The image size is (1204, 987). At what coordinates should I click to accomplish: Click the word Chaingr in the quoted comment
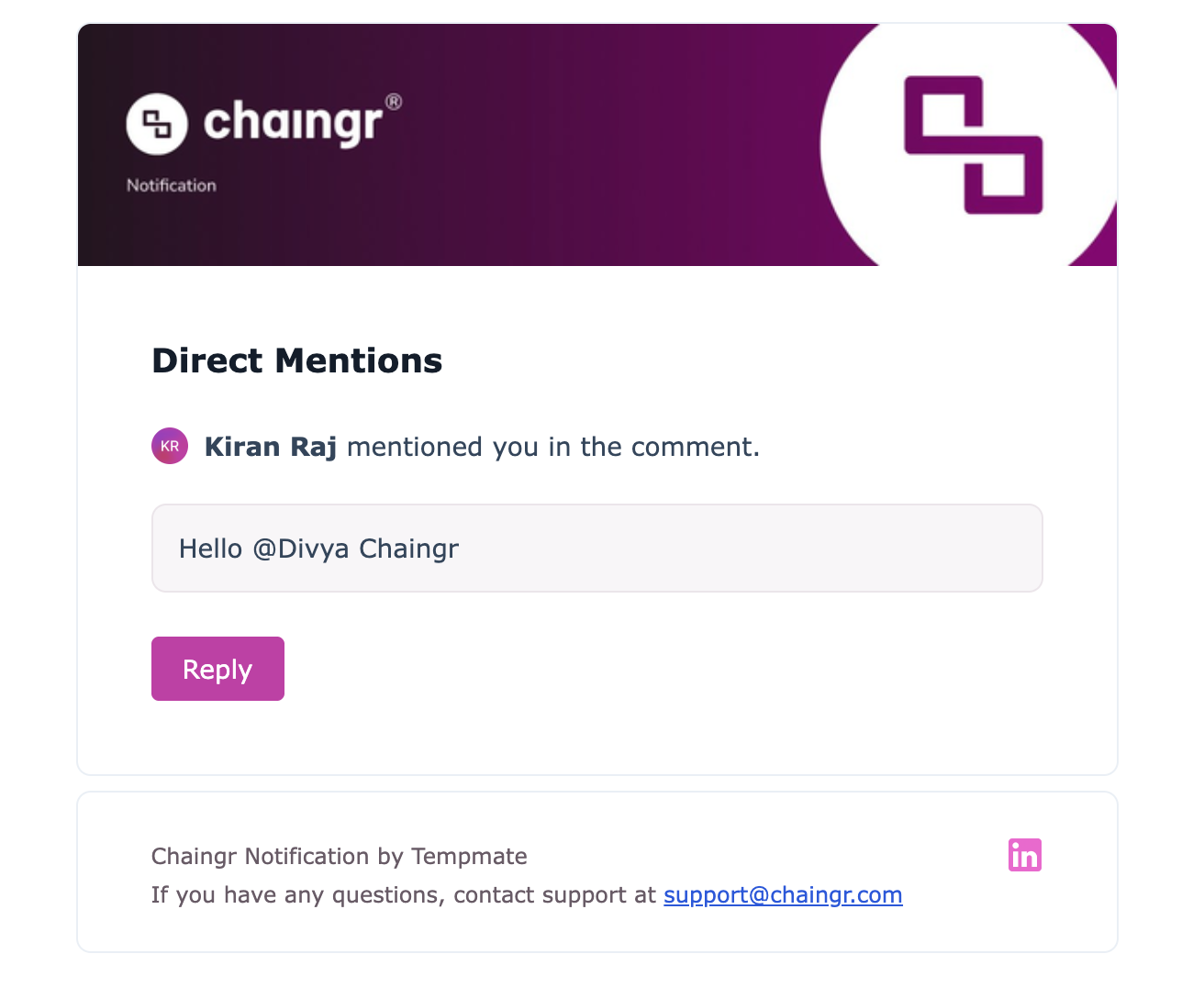point(408,549)
